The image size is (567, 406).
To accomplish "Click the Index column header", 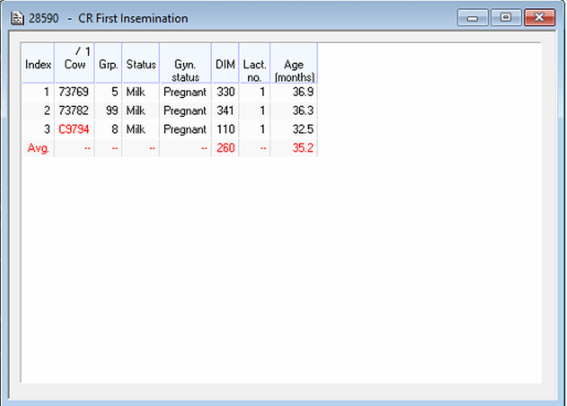I will [38, 63].
